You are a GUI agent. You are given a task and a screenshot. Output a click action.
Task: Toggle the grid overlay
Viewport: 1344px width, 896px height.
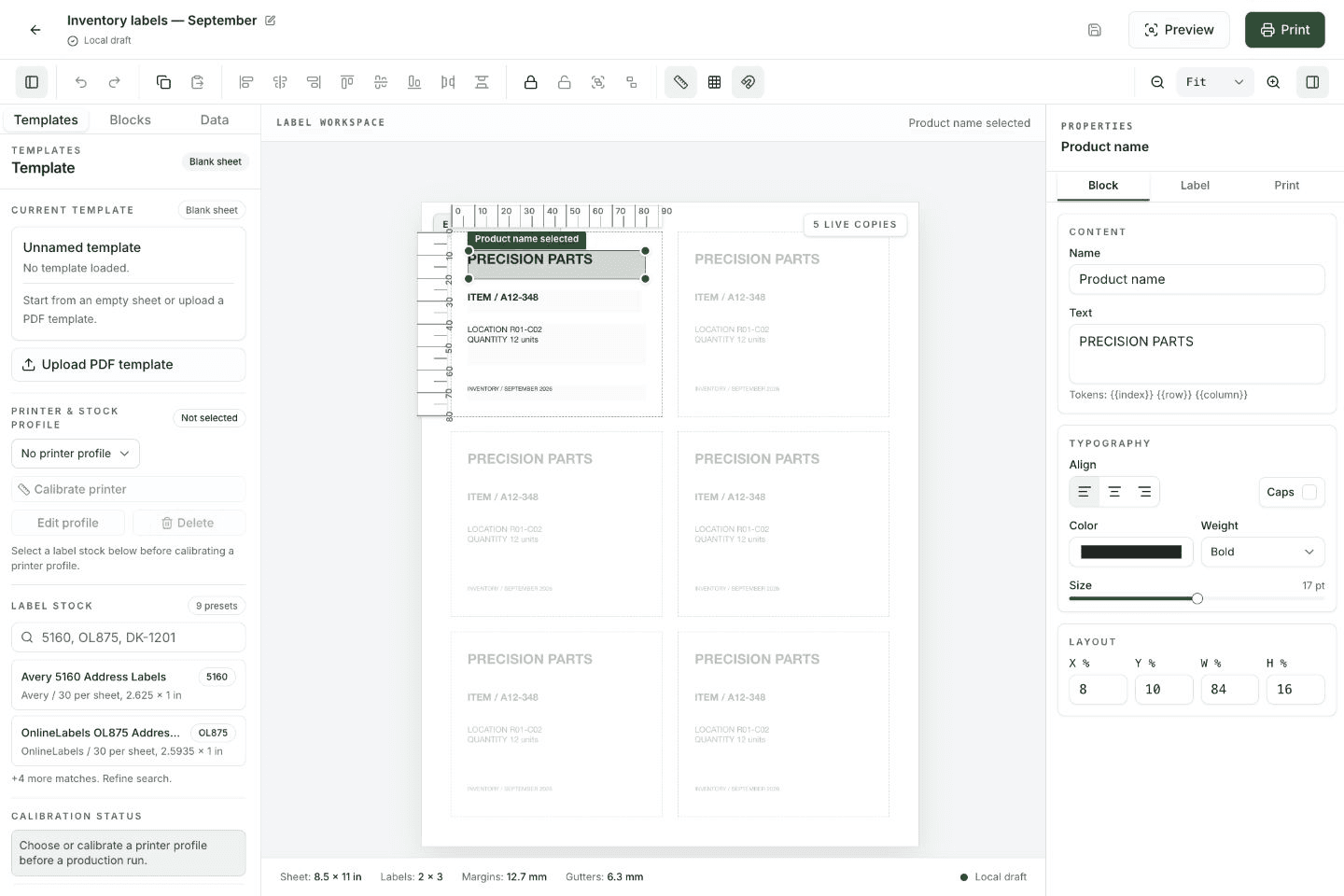pyautogui.click(x=714, y=82)
